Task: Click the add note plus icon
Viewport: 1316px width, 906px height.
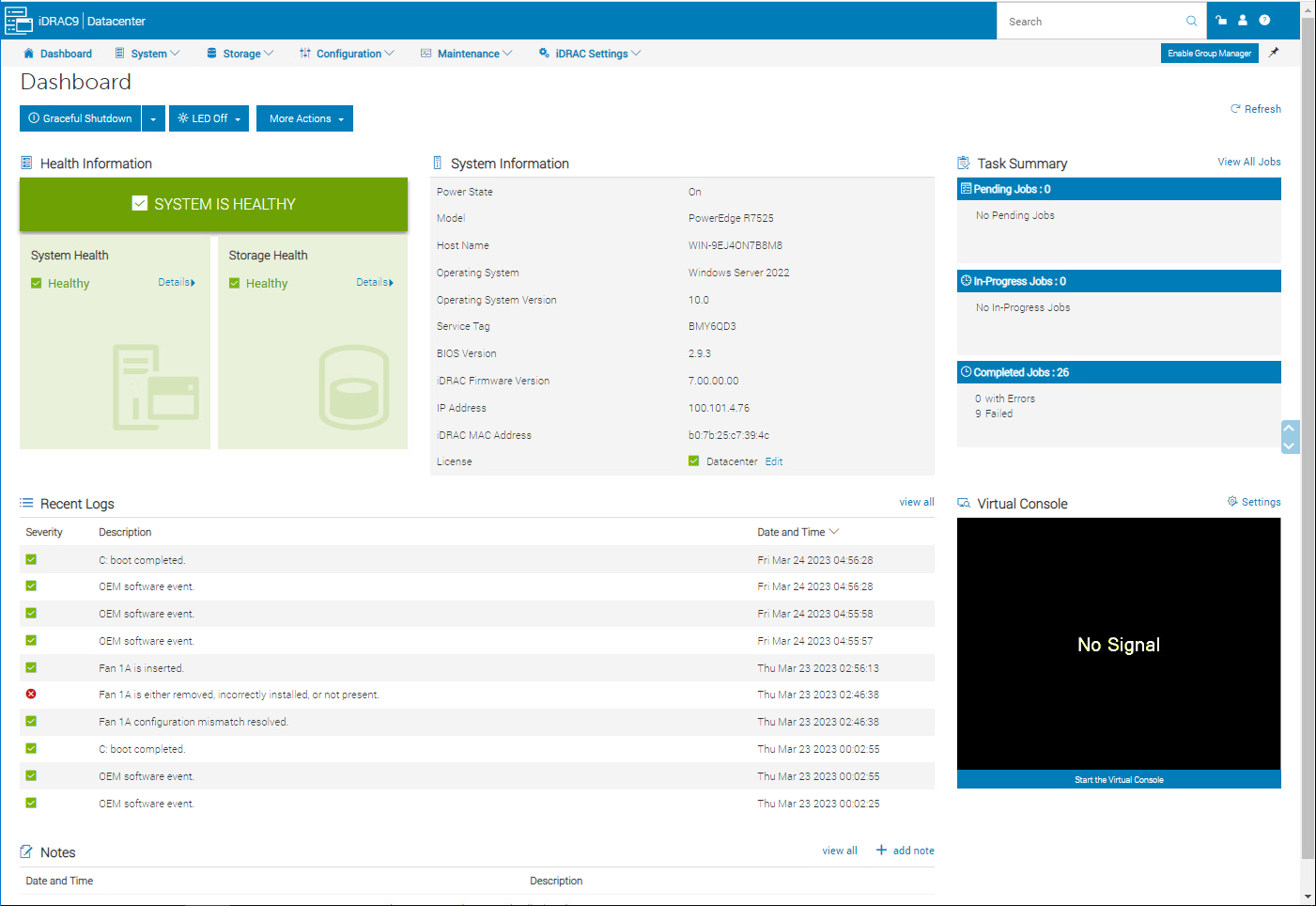Action: click(x=881, y=851)
